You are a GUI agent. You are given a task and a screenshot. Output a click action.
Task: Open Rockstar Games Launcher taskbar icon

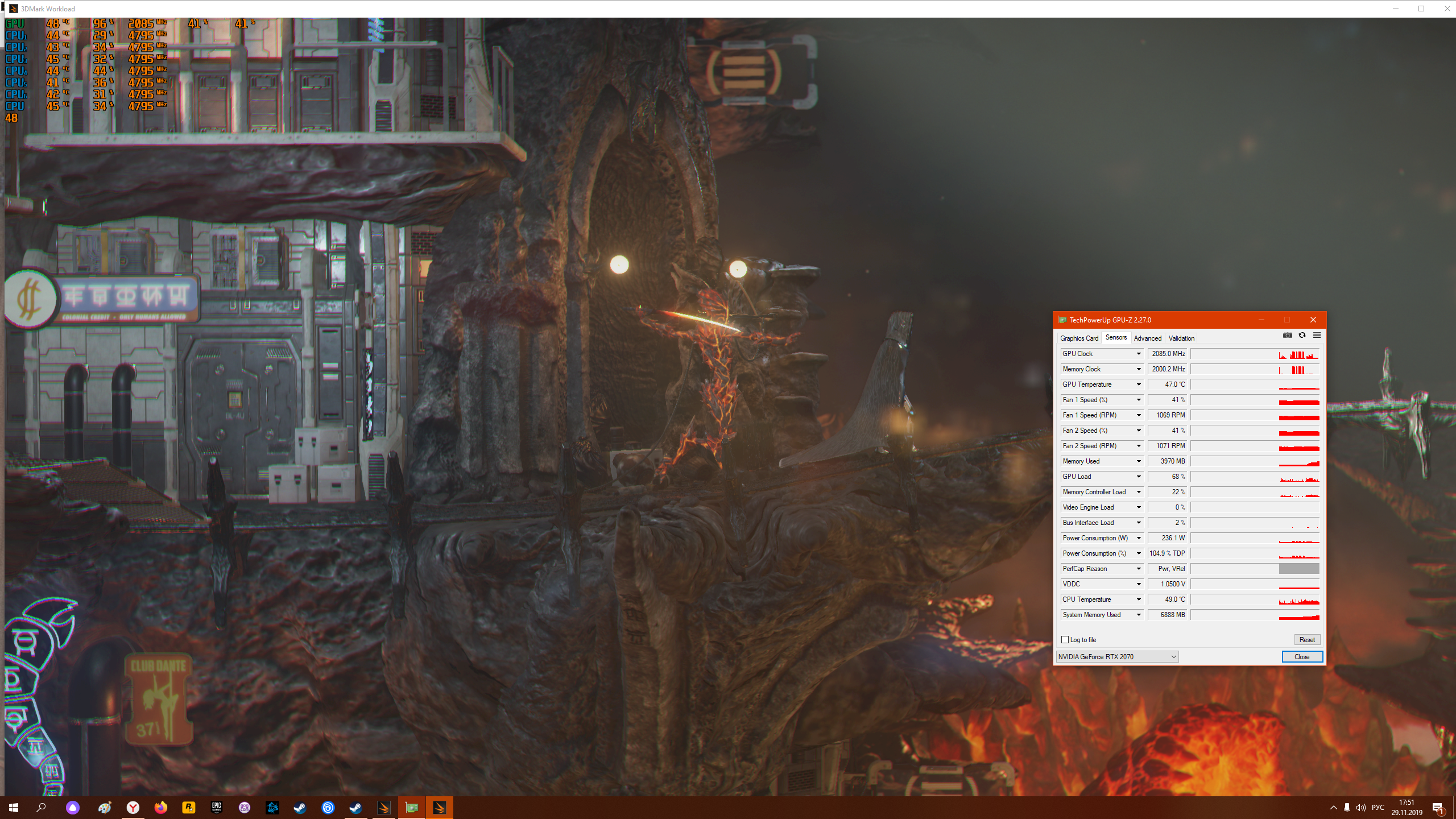tap(188, 807)
